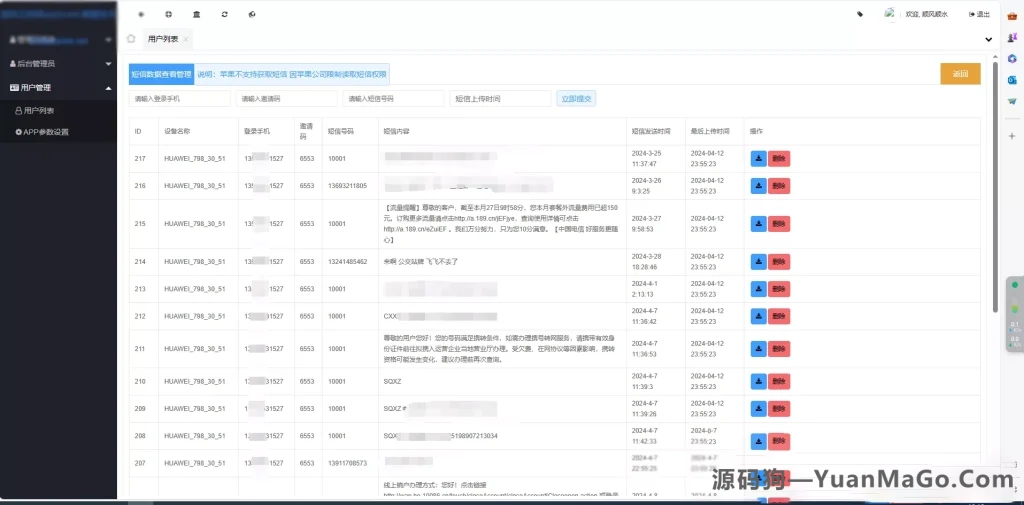1024x505 pixels.
Task: Click the 最后上传时间 column header
Action: point(709,131)
